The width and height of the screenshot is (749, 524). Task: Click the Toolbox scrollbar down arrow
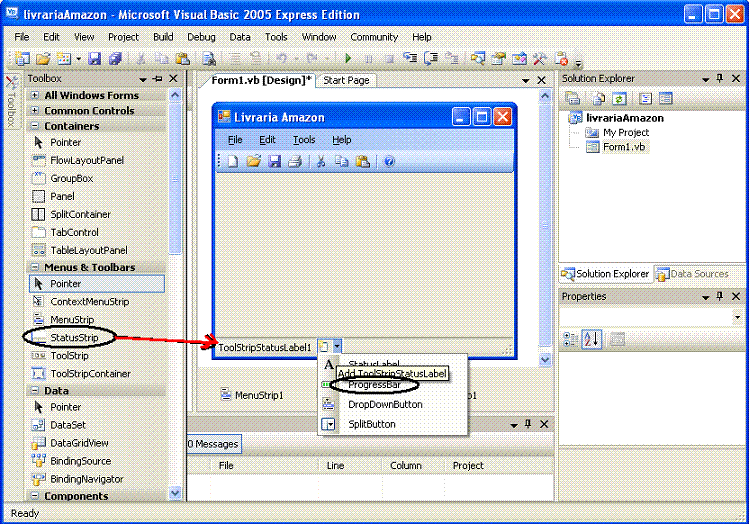(175, 493)
